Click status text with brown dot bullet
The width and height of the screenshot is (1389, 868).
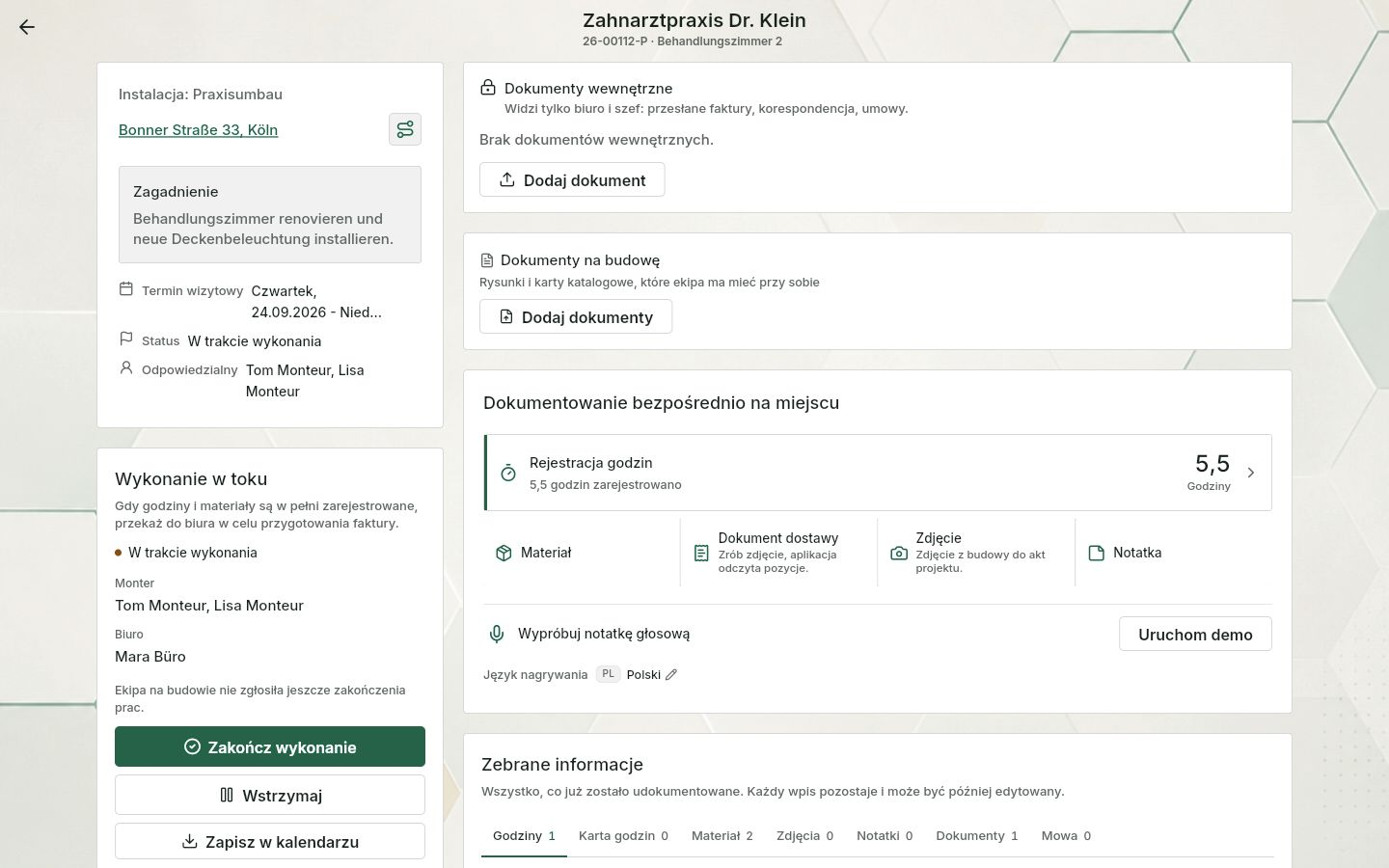tap(193, 553)
